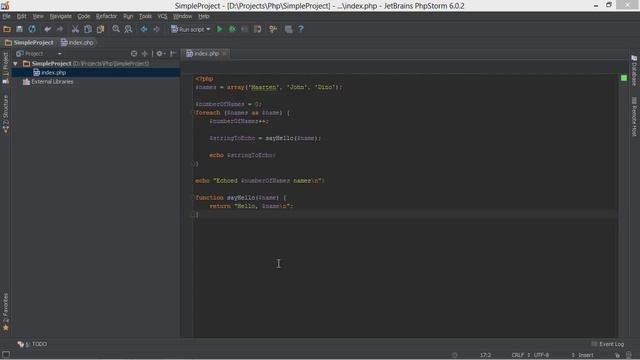
Task: Toggle the Project tool window side tab
Action: click(6, 68)
